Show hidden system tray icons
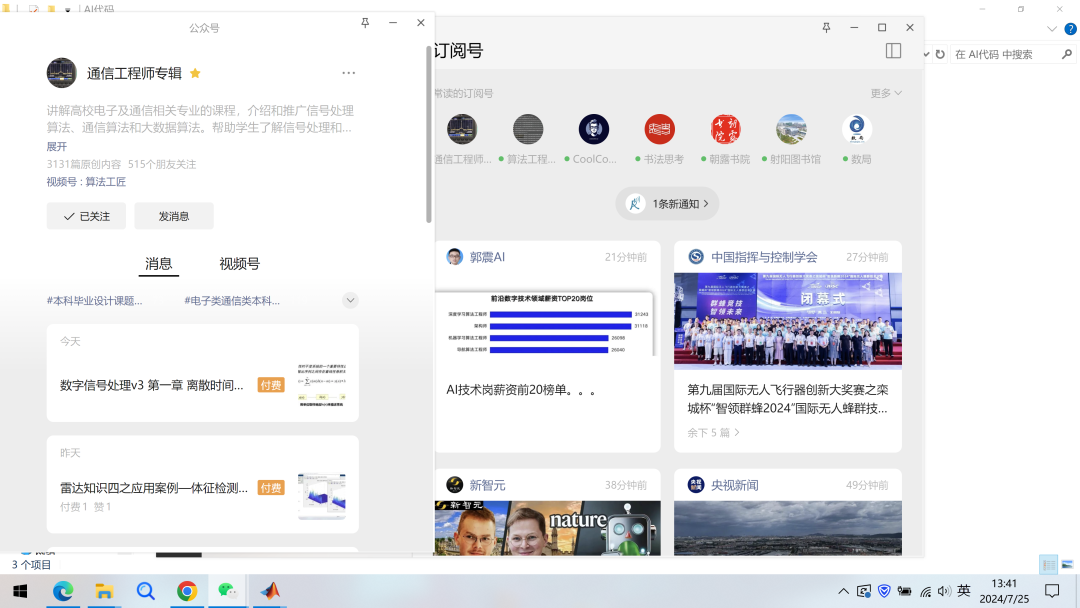Screen dimensions: 1080x608 coord(843,591)
